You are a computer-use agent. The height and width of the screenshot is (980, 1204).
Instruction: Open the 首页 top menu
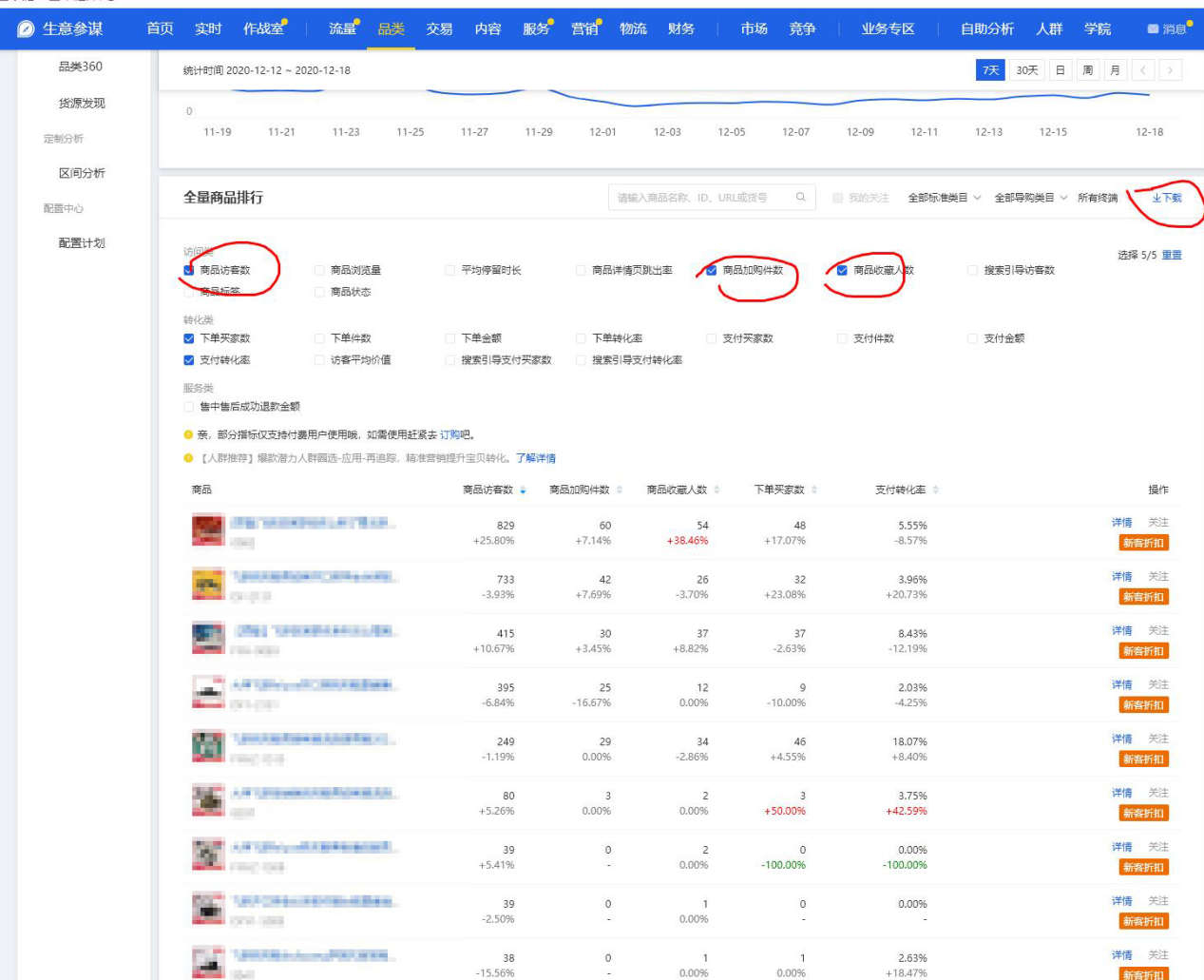pyautogui.click(x=161, y=29)
